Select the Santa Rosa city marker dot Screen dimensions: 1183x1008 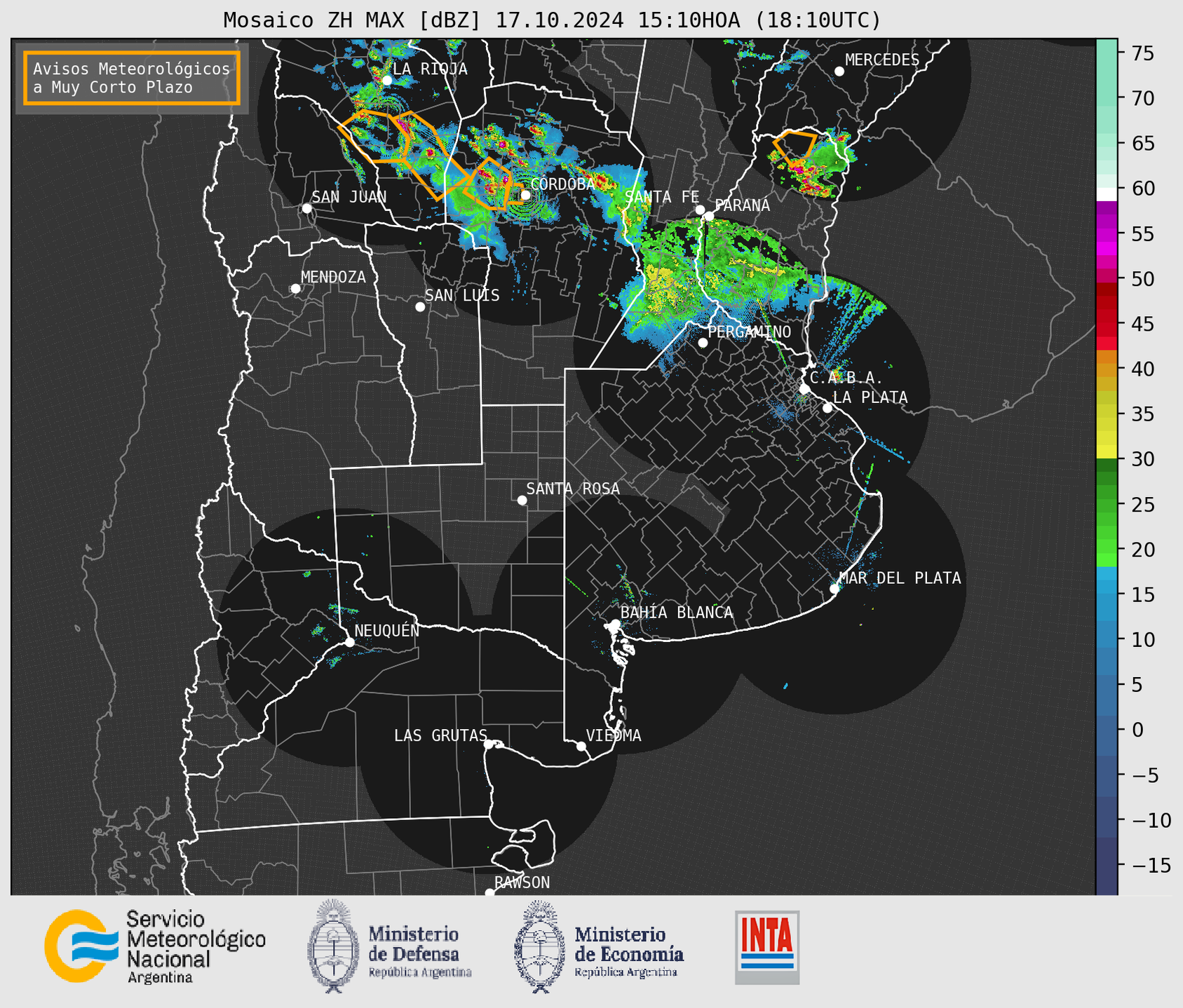pyautogui.click(x=522, y=500)
